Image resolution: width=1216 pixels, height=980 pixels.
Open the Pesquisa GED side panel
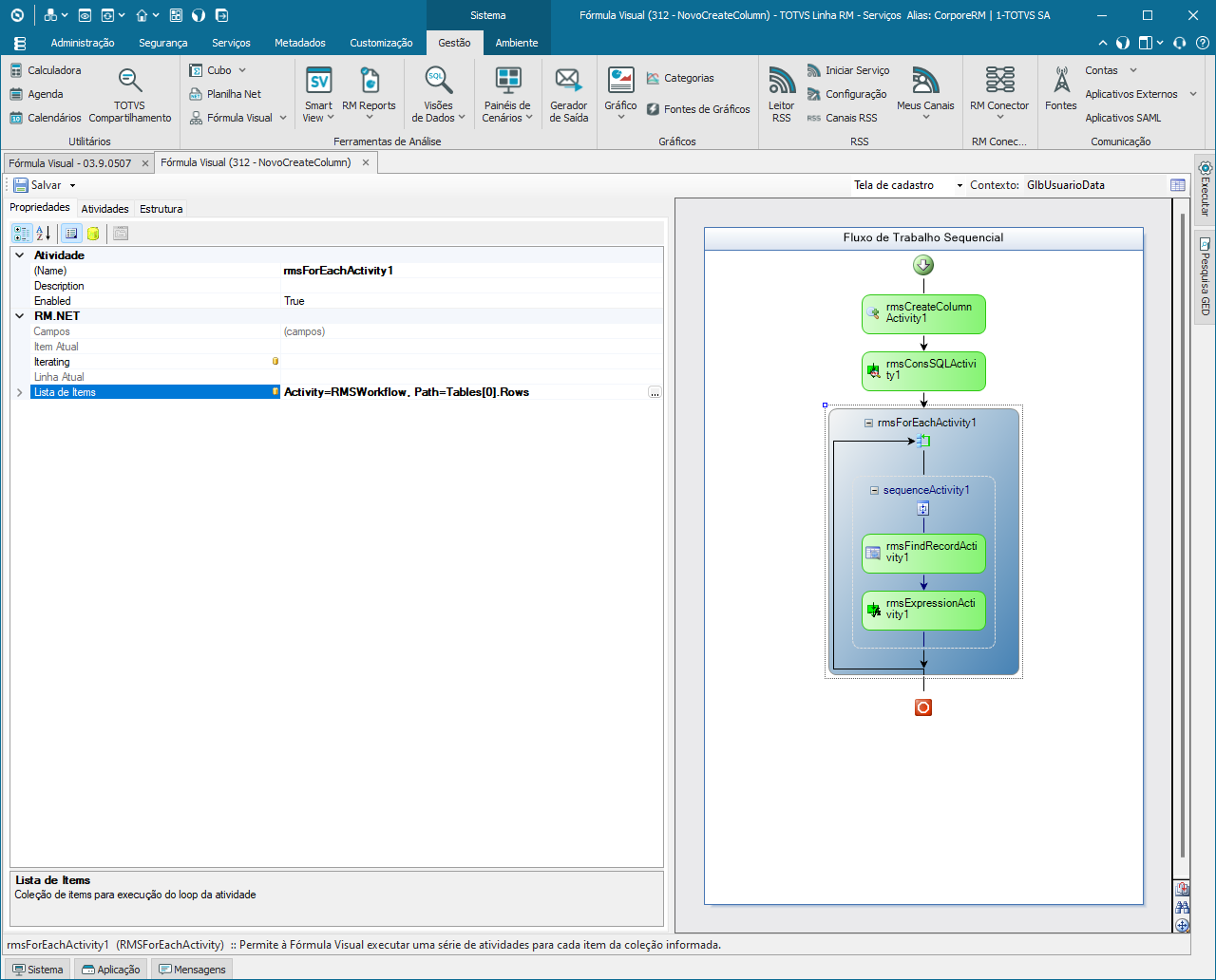point(1205,276)
